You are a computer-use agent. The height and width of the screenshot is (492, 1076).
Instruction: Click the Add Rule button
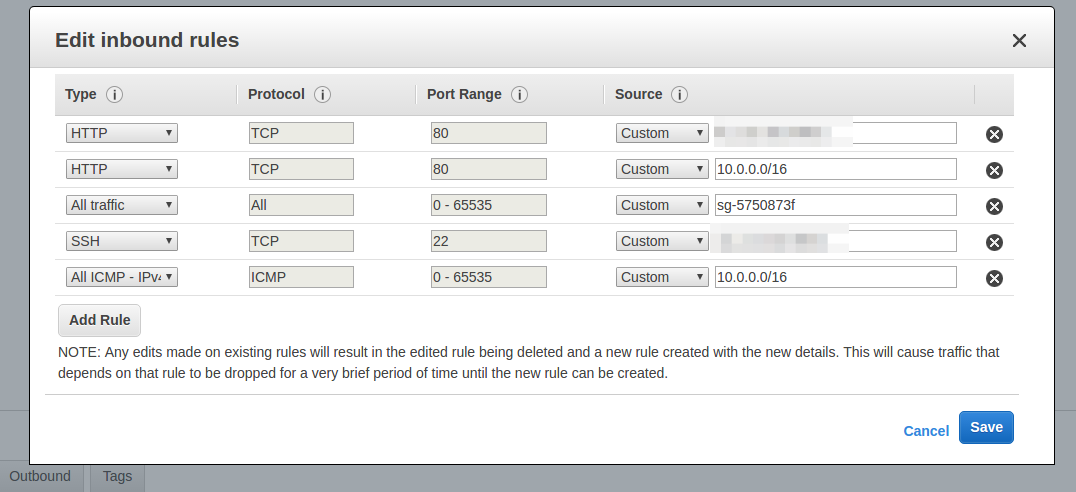(100, 320)
